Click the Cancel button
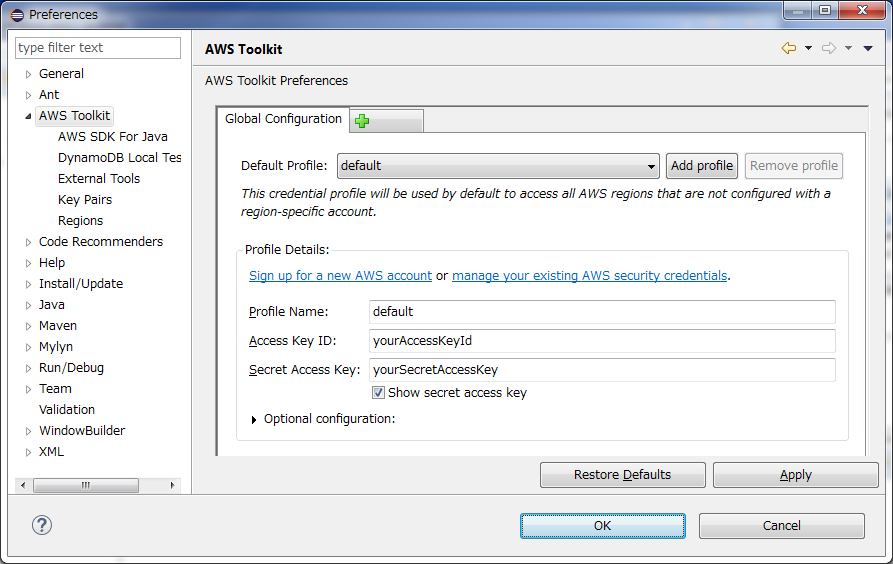This screenshot has height=564, width=893. pyautogui.click(x=781, y=526)
